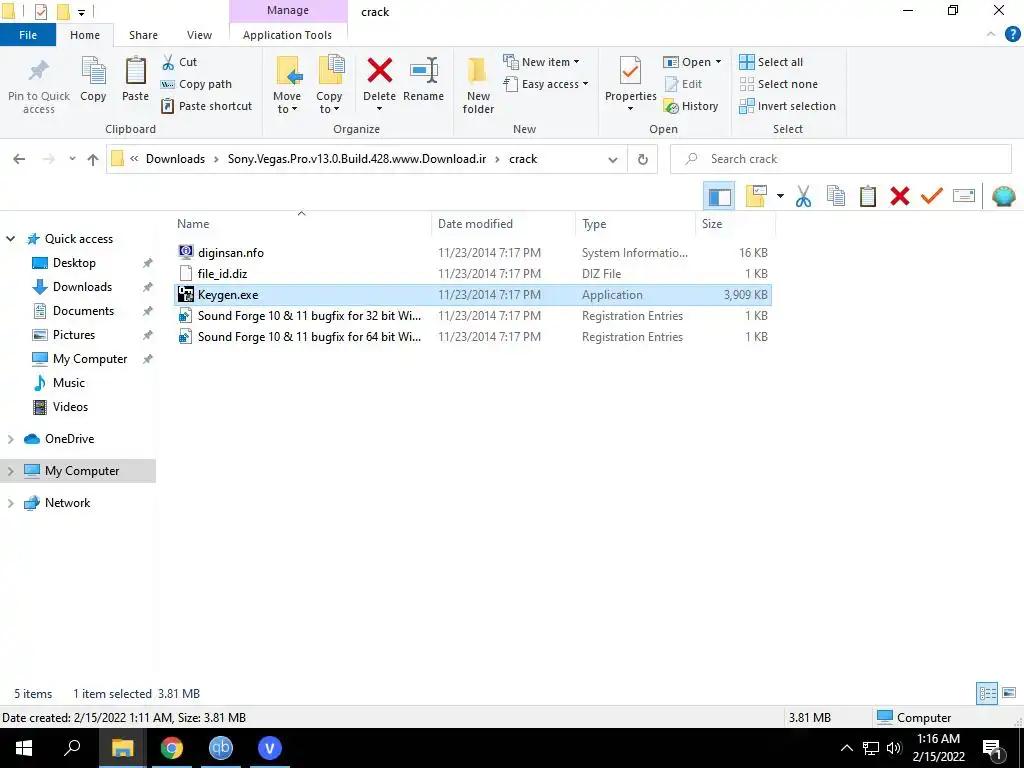Click Downloads in the address breadcrumb
The width and height of the screenshot is (1024, 768).
point(175,159)
